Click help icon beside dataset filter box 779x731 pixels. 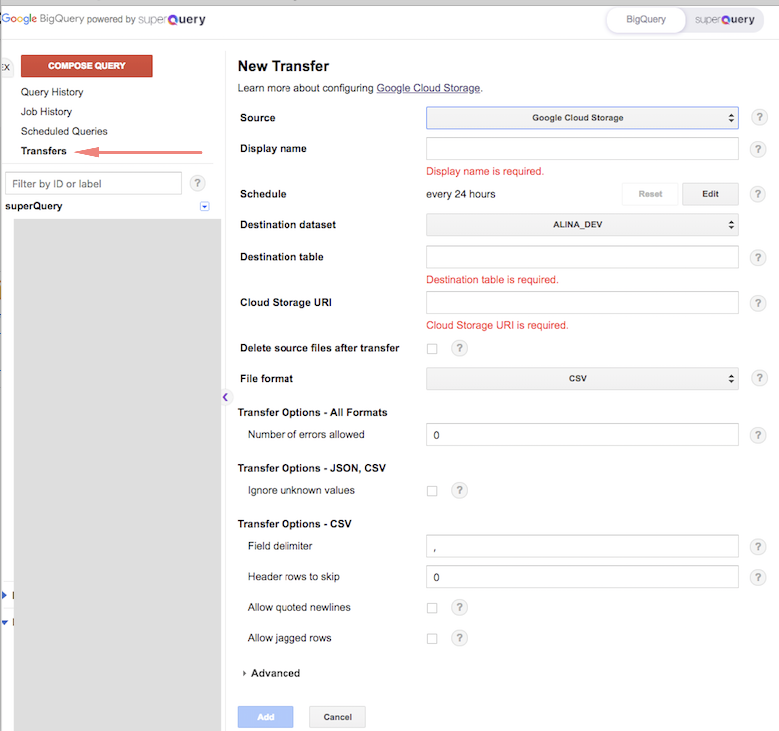(198, 183)
